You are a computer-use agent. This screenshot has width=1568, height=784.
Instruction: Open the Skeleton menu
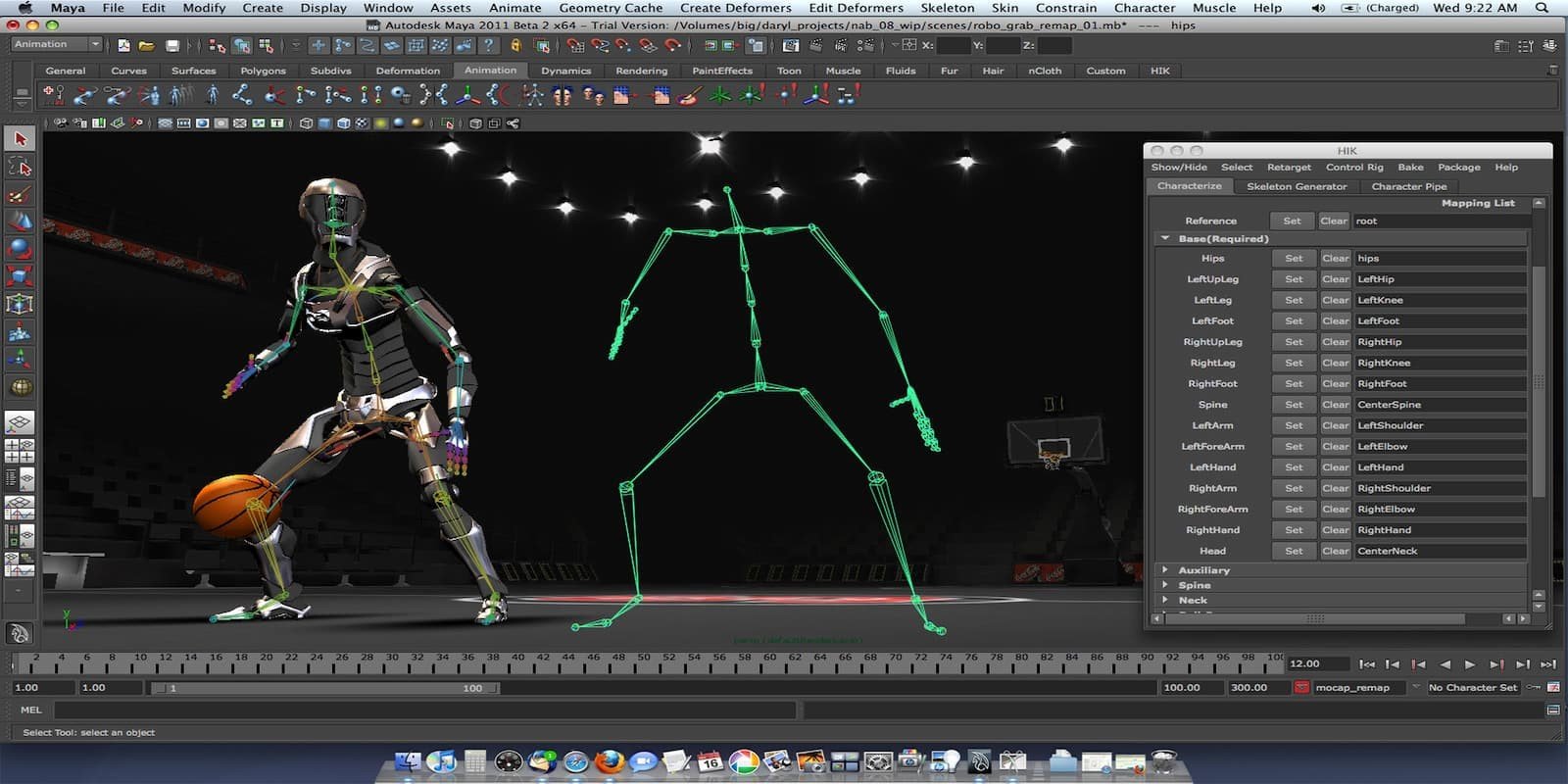[x=947, y=8]
